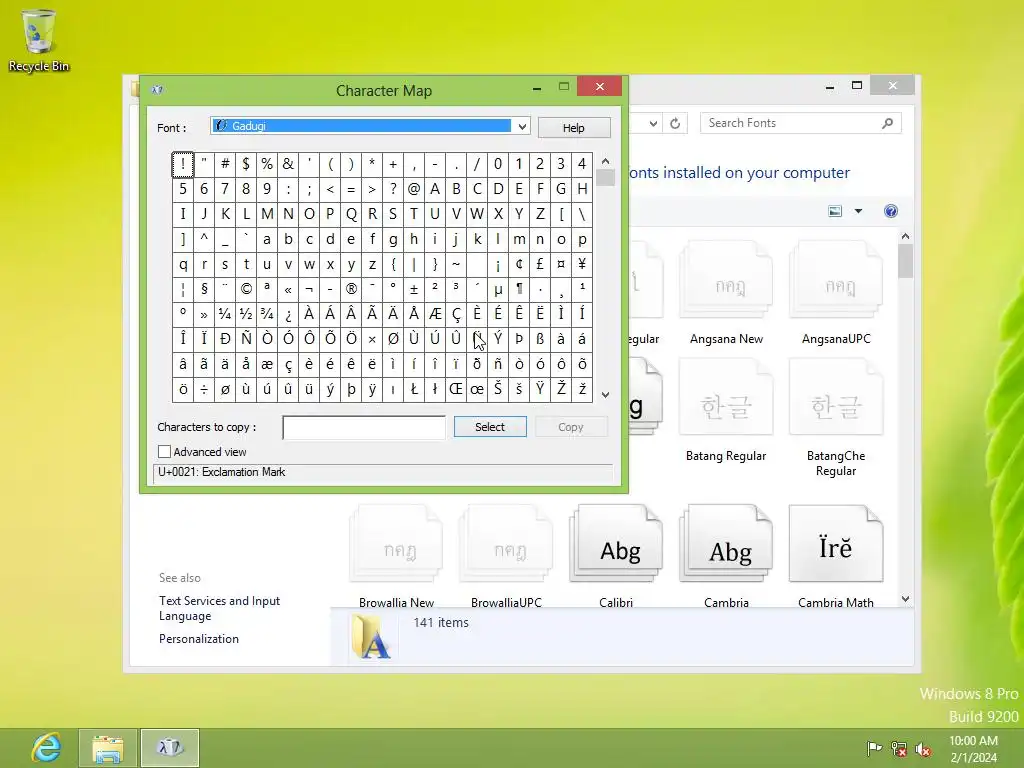
Task: Open the Personalization link
Action: coord(199,639)
